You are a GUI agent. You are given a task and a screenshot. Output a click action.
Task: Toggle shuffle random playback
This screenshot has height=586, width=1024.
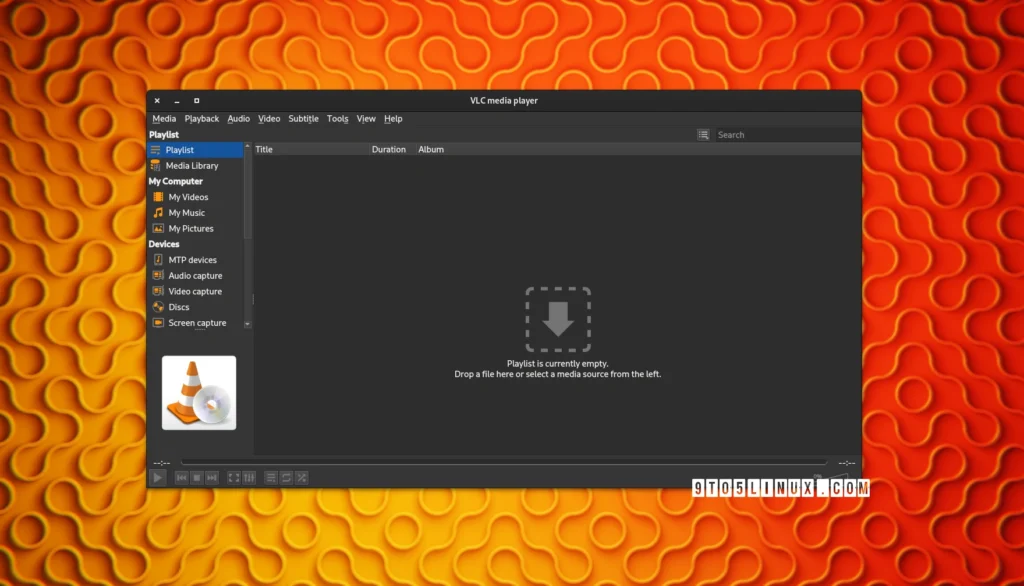point(302,478)
